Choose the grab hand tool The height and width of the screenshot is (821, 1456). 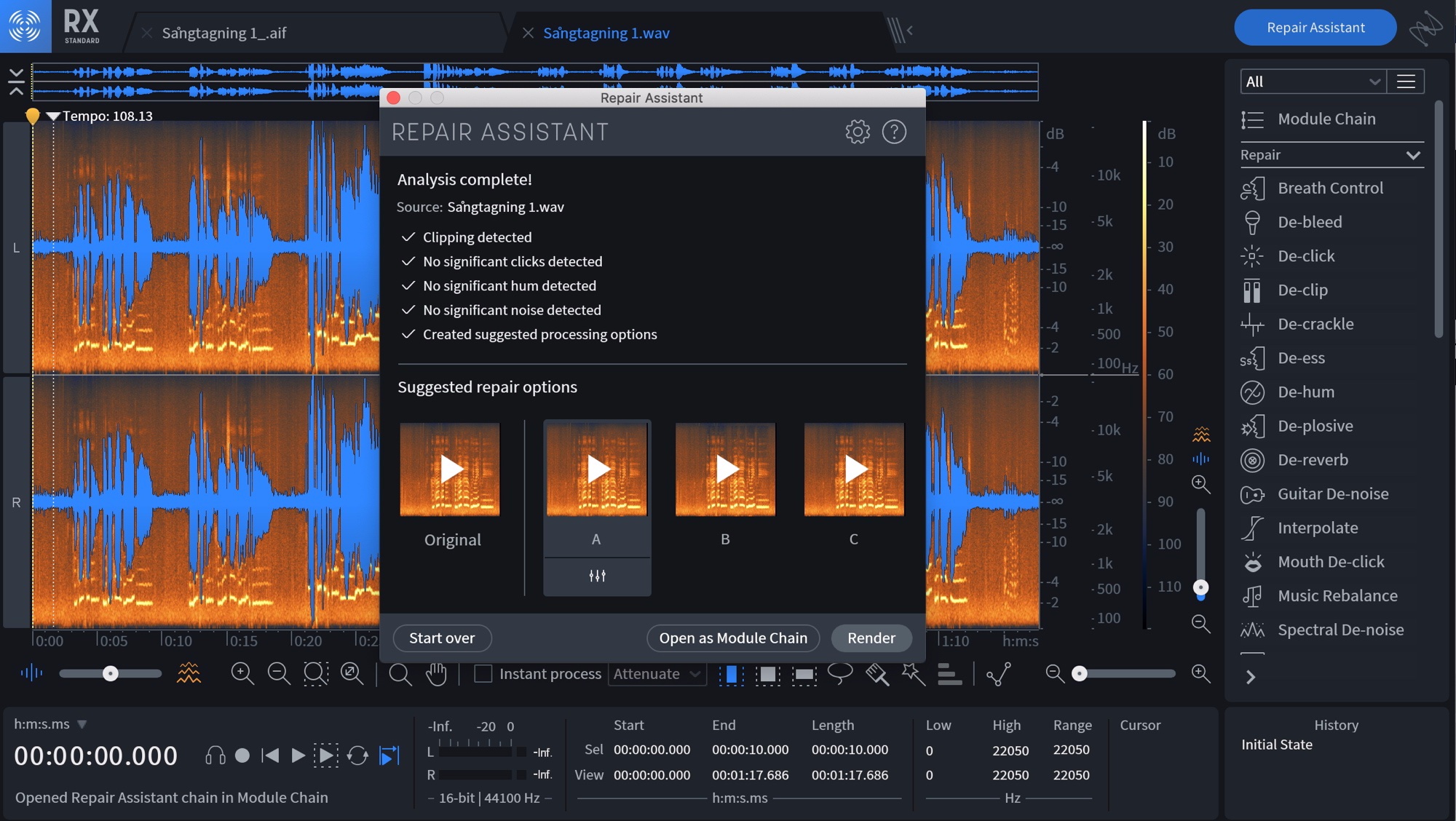tap(436, 674)
